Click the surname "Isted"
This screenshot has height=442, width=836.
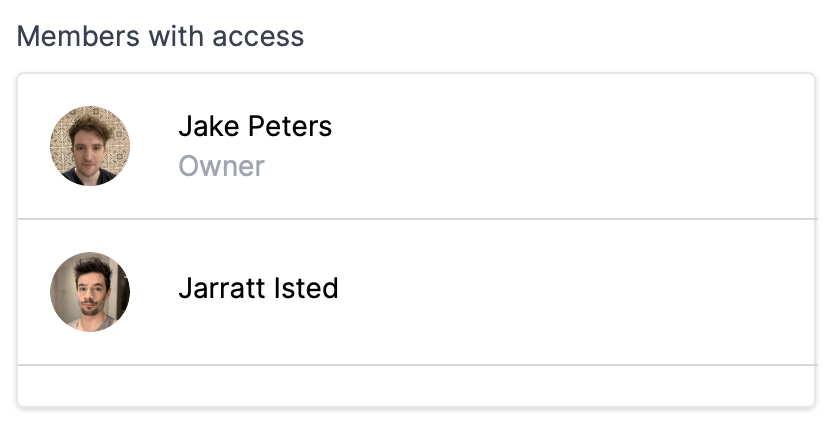tap(306, 288)
